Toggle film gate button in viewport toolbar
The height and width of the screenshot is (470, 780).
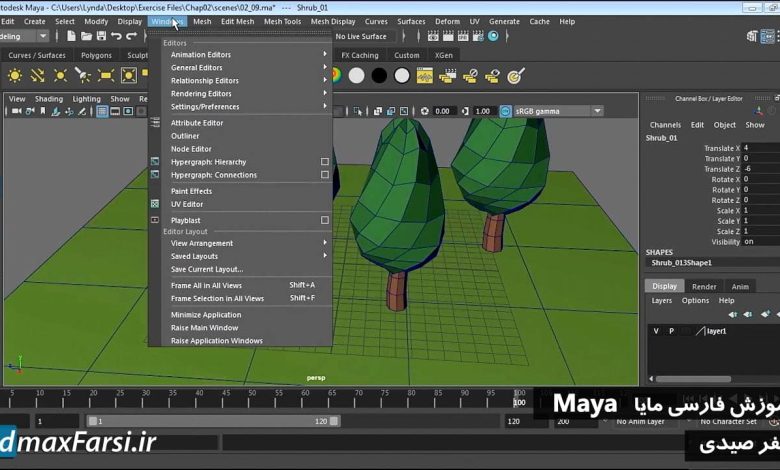pyautogui.click(x=115, y=111)
